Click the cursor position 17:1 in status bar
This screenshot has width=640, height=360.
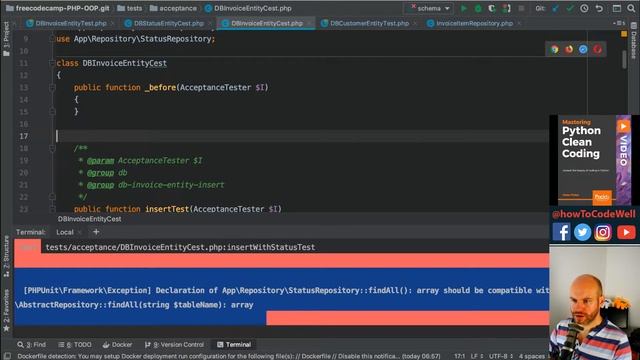pos(460,356)
